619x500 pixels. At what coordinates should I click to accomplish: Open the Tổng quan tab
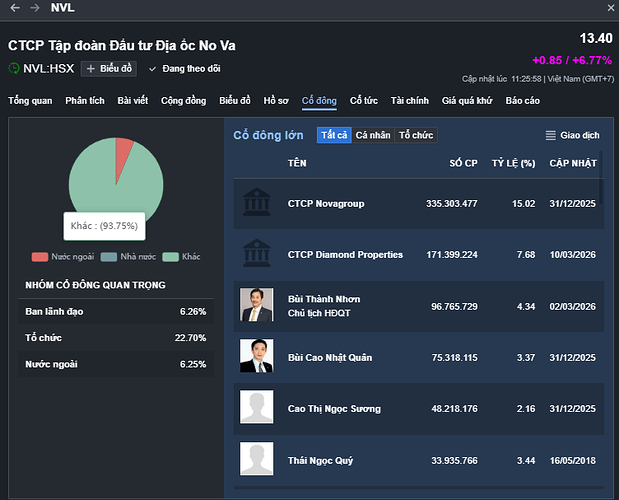(30, 101)
